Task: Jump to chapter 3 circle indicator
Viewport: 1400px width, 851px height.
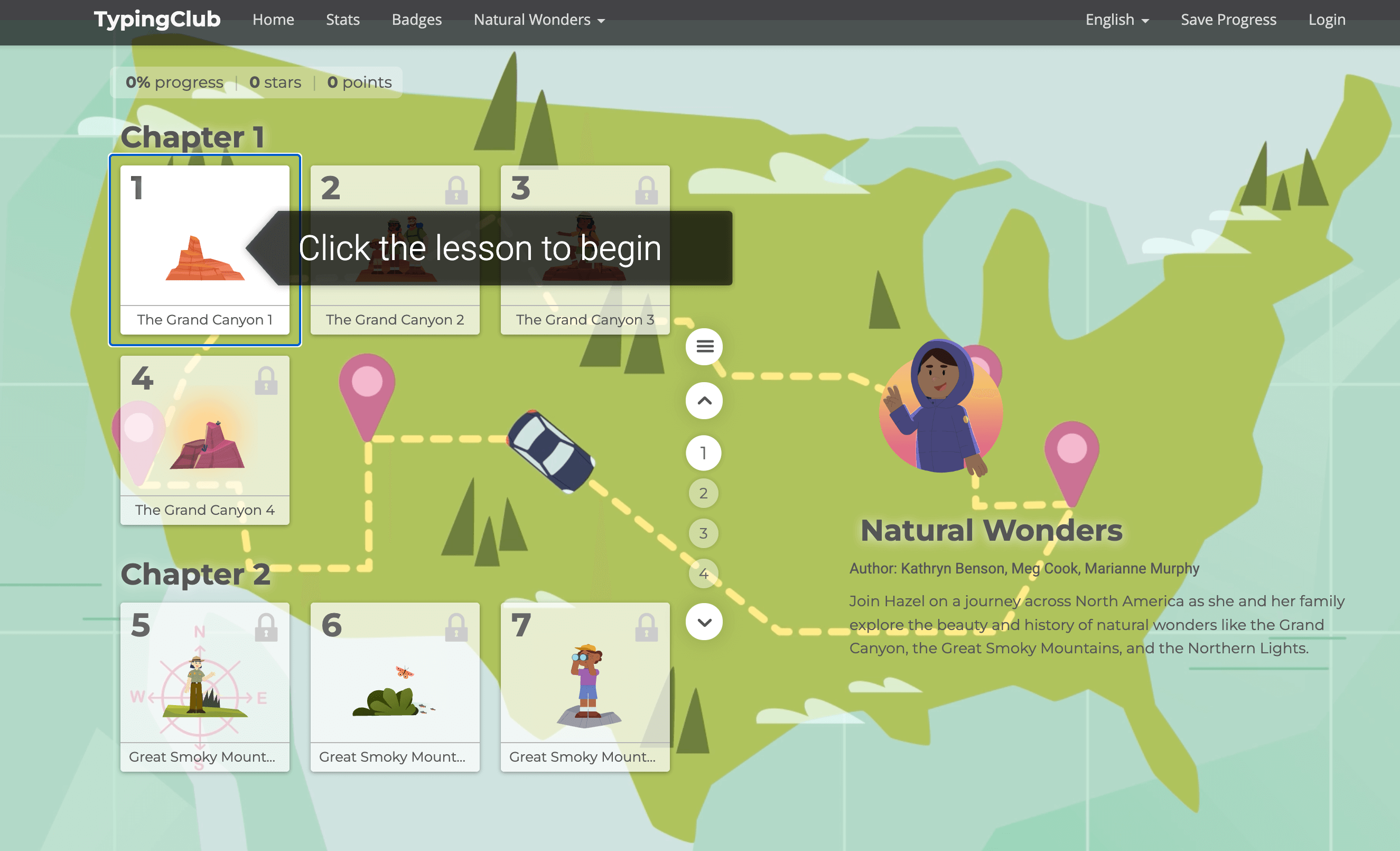Action: pyautogui.click(x=703, y=533)
